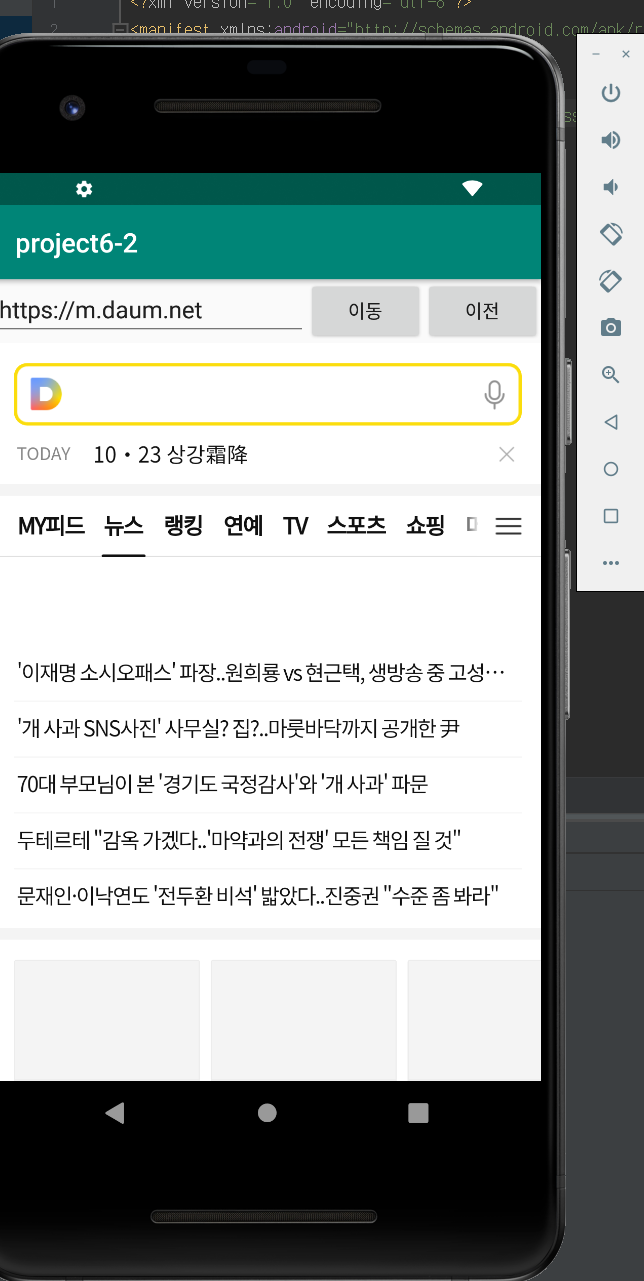Image resolution: width=644 pixels, height=1281 pixels.
Task: Tap the settings gear in status bar
Action: coord(84,189)
